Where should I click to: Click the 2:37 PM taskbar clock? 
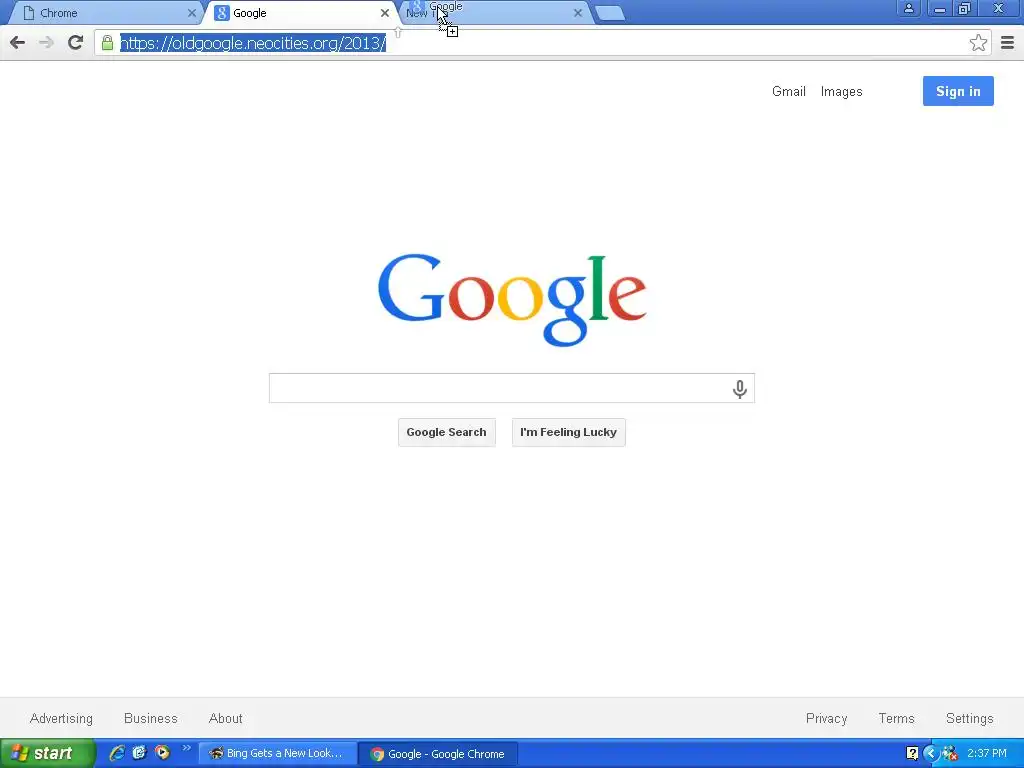(987, 754)
